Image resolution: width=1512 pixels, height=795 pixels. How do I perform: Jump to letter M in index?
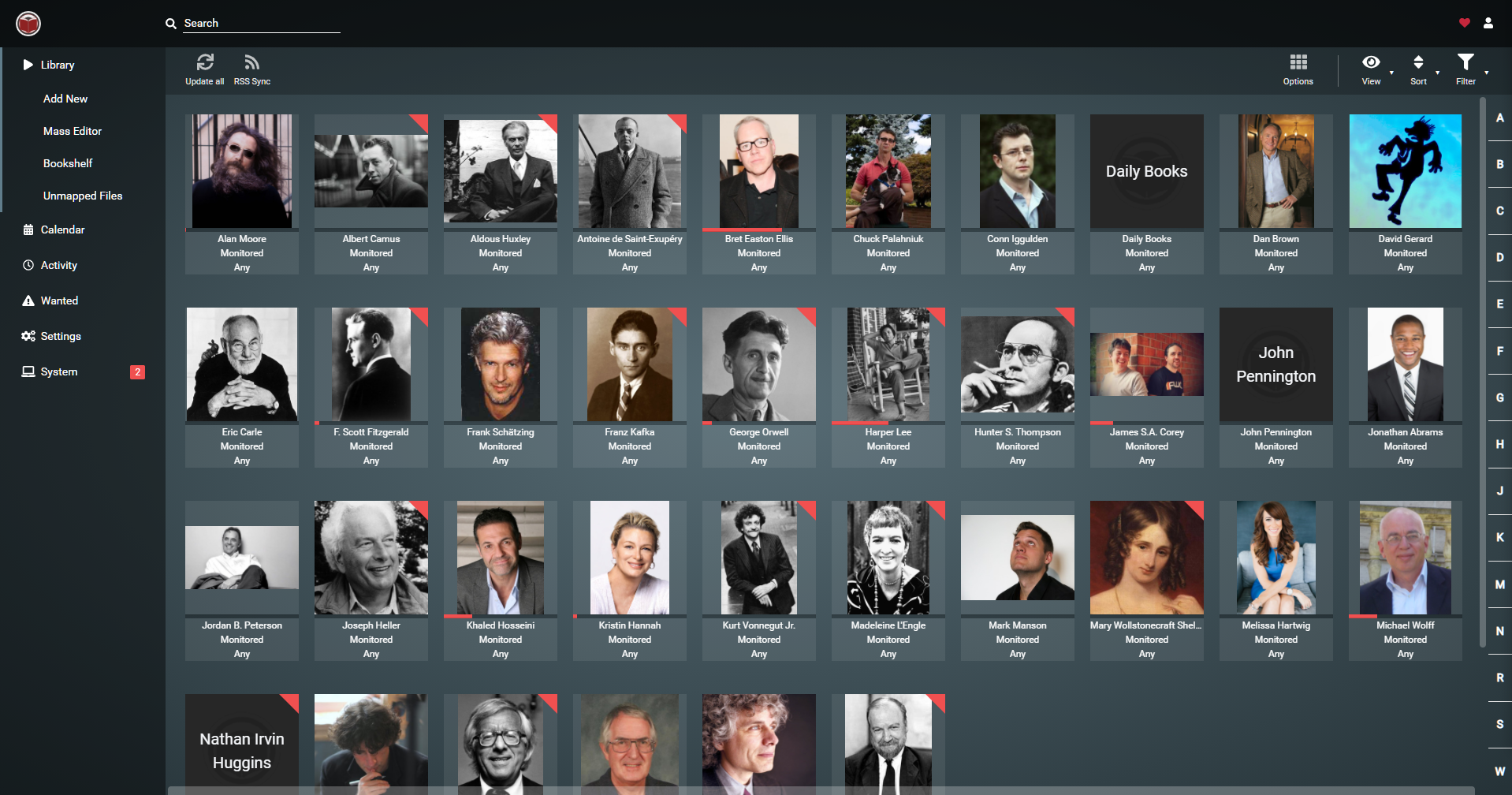click(1499, 584)
